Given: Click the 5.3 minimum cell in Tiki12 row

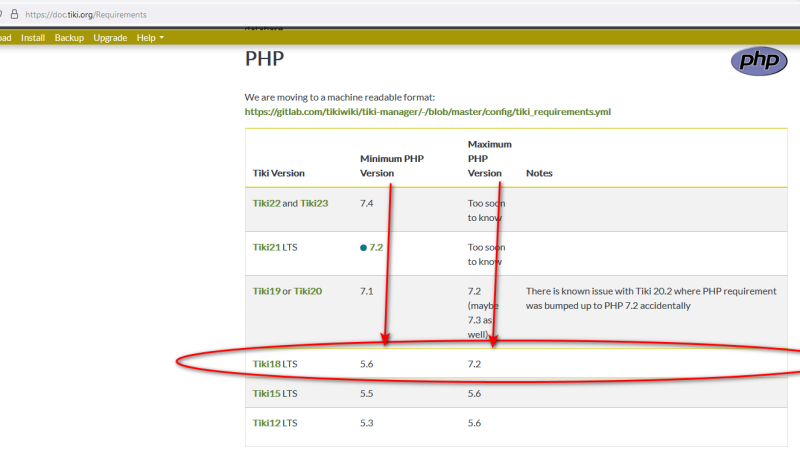Looking at the screenshot, I should [366, 423].
